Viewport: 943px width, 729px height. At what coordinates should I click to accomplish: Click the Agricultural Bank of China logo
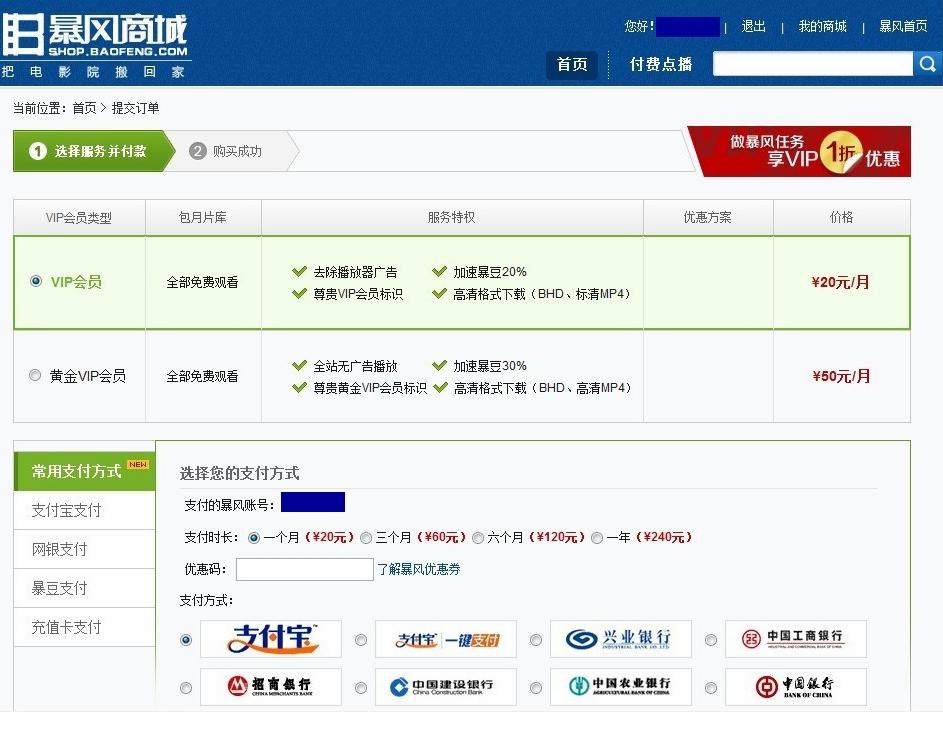point(620,687)
